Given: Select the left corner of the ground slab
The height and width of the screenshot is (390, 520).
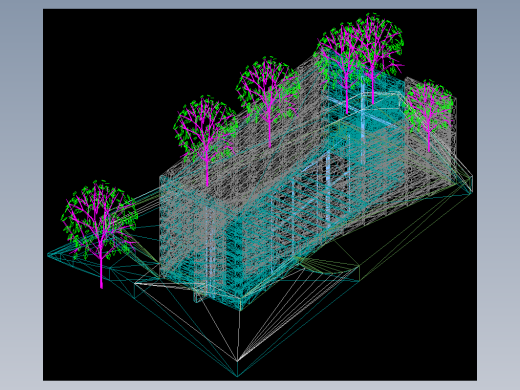Looking at the screenshot, I should click(x=50, y=255).
